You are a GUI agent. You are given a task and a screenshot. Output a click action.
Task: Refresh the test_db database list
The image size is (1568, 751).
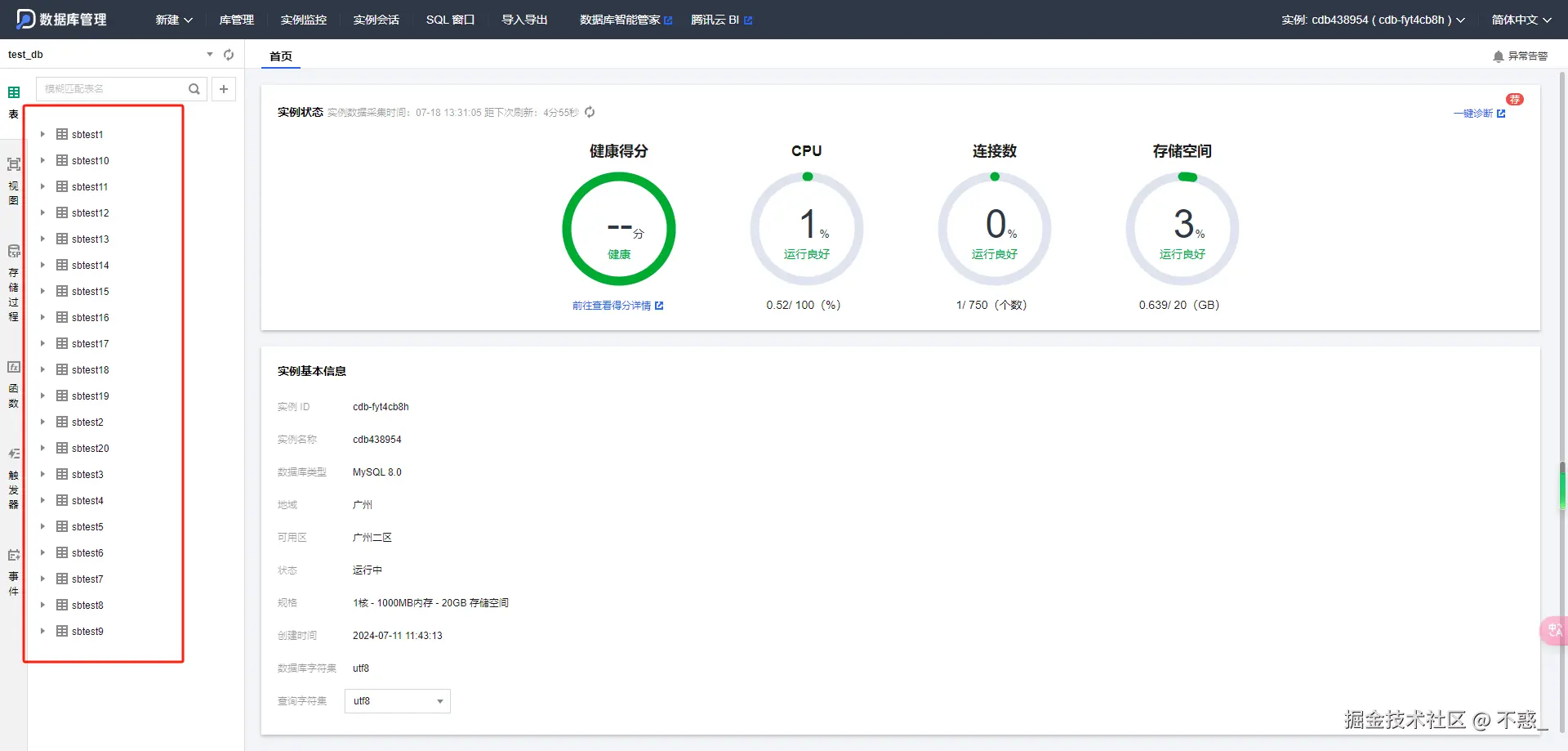[229, 55]
